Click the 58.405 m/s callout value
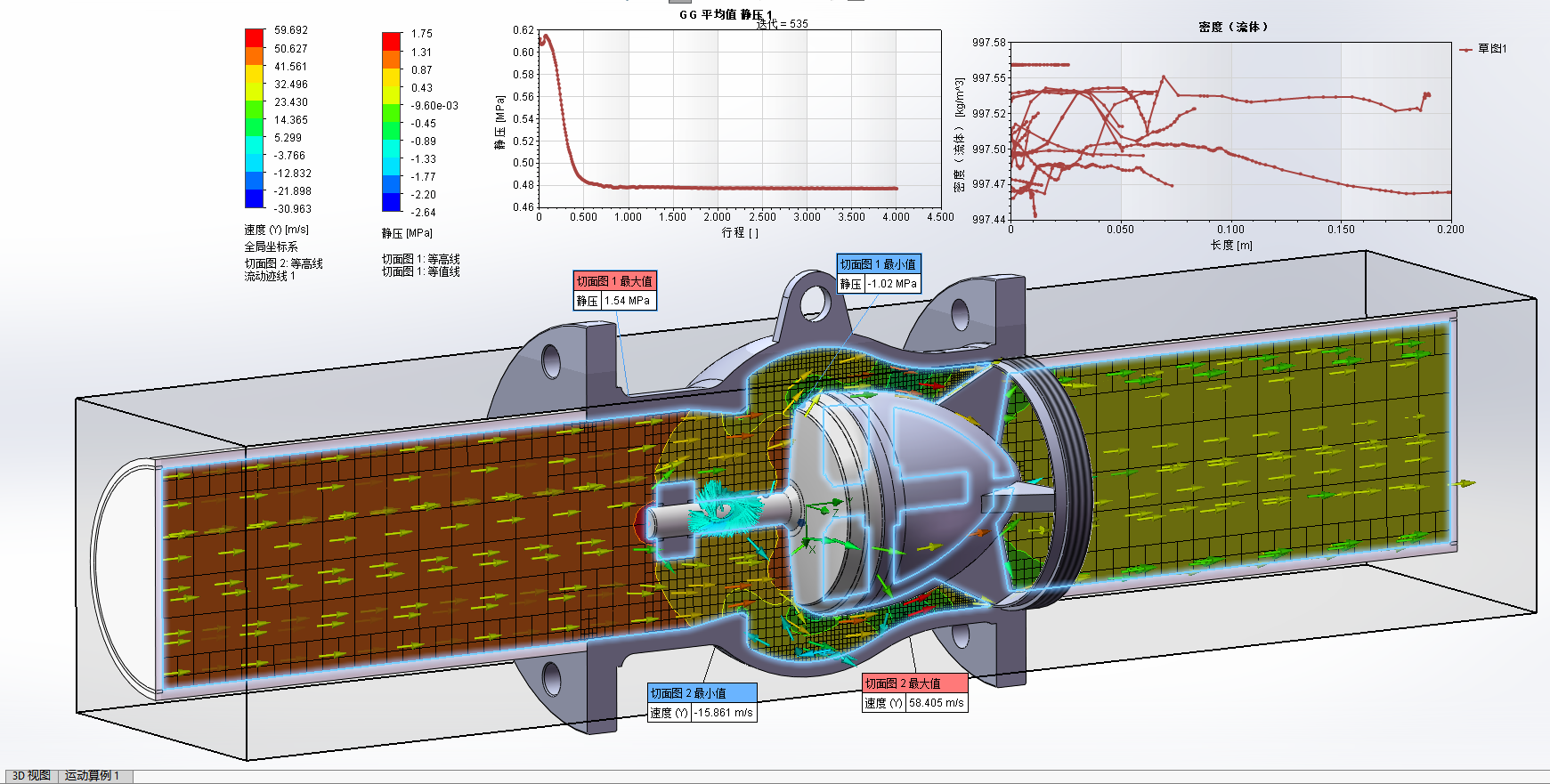This screenshot has width=1550, height=784. (937, 703)
